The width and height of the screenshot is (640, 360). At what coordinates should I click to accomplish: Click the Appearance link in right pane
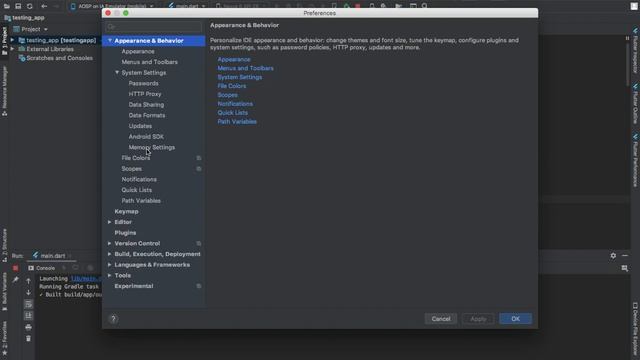tap(234, 60)
